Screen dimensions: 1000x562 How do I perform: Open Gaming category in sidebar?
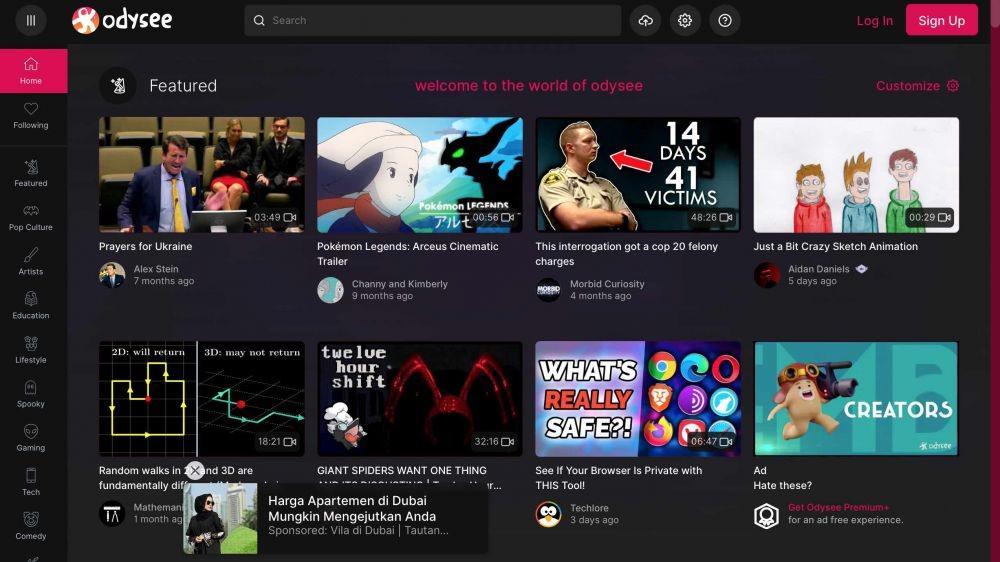[x=31, y=438]
